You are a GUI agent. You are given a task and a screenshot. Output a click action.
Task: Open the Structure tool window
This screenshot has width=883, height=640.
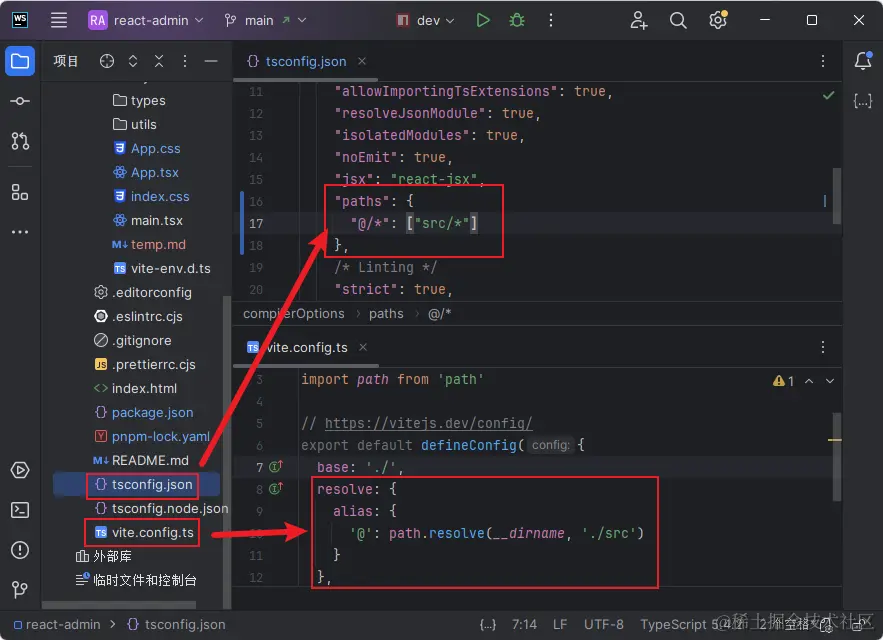(20, 193)
